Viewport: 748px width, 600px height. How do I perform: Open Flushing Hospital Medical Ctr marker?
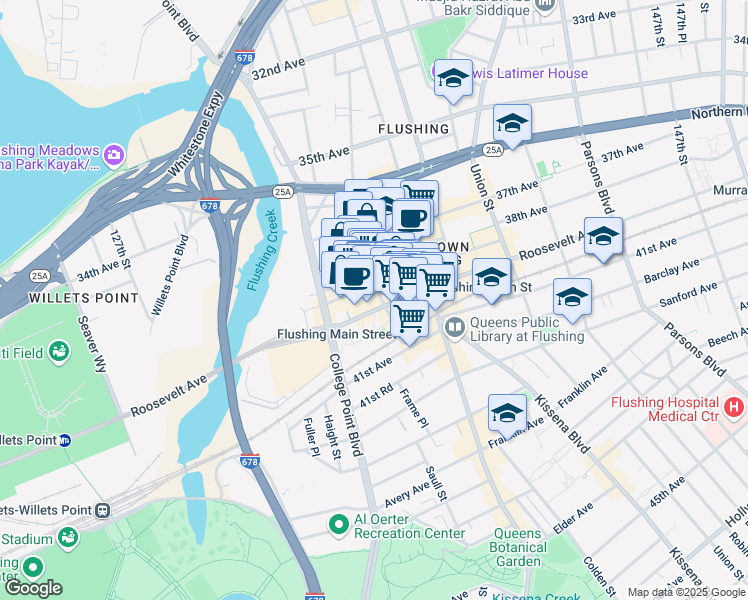point(734,407)
